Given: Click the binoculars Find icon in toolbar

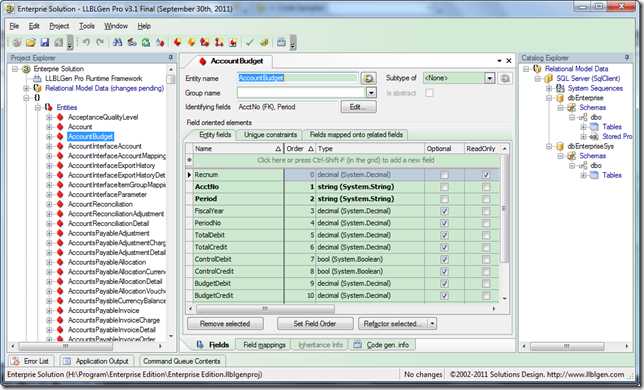Looking at the screenshot, I should pyautogui.click(x=117, y=42).
